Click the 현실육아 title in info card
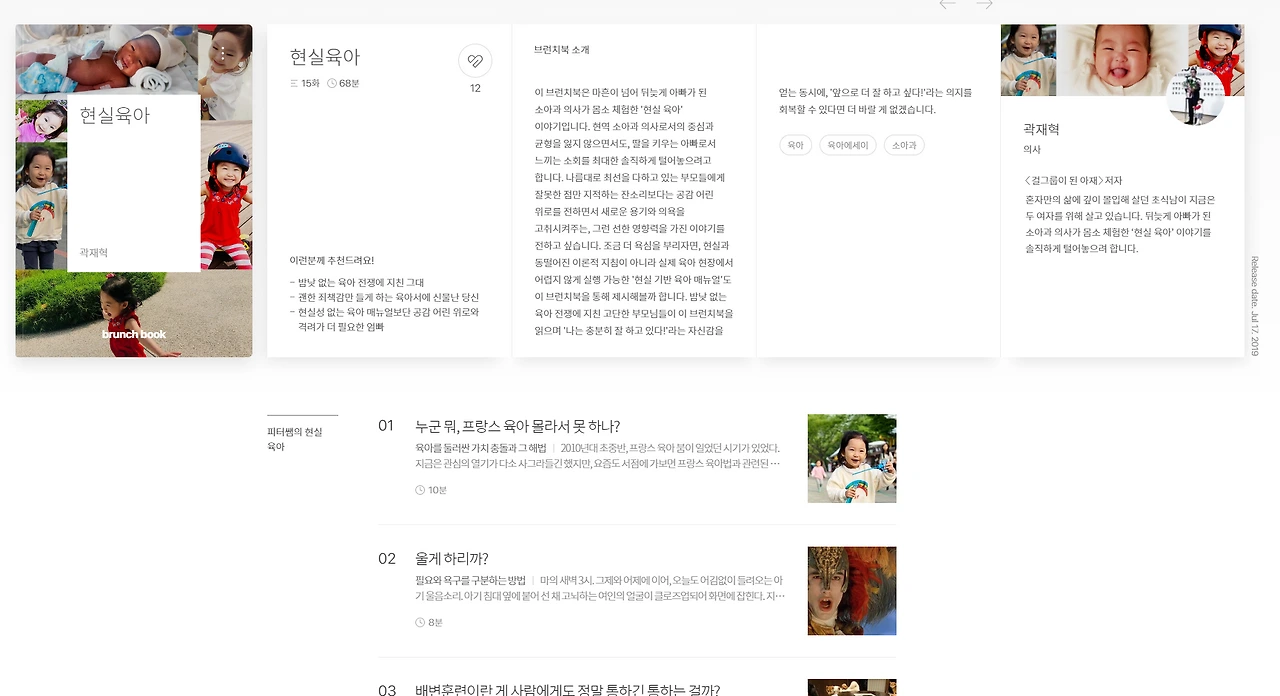 (x=324, y=57)
